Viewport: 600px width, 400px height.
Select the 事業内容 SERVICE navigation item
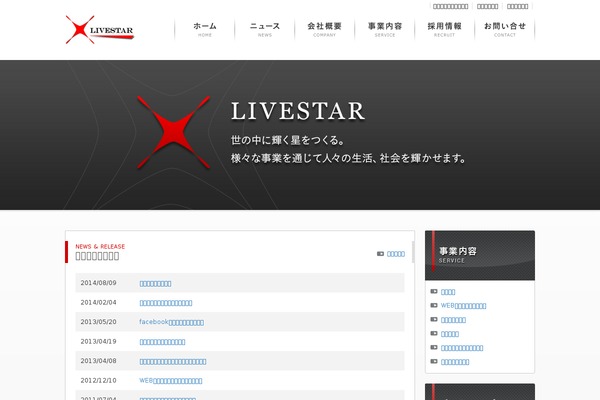pyautogui.click(x=385, y=29)
